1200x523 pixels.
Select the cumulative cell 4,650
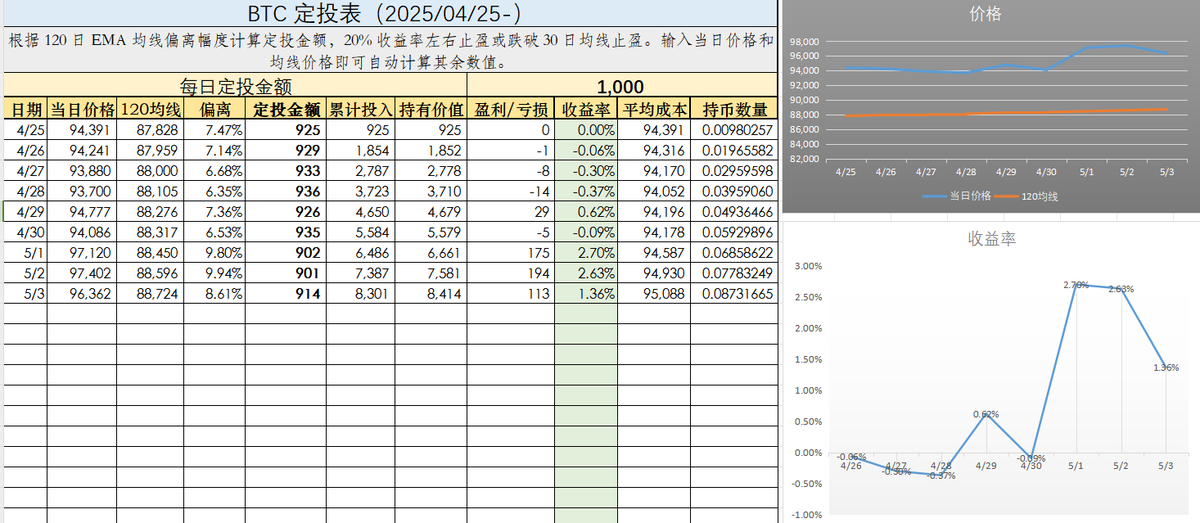(360, 212)
